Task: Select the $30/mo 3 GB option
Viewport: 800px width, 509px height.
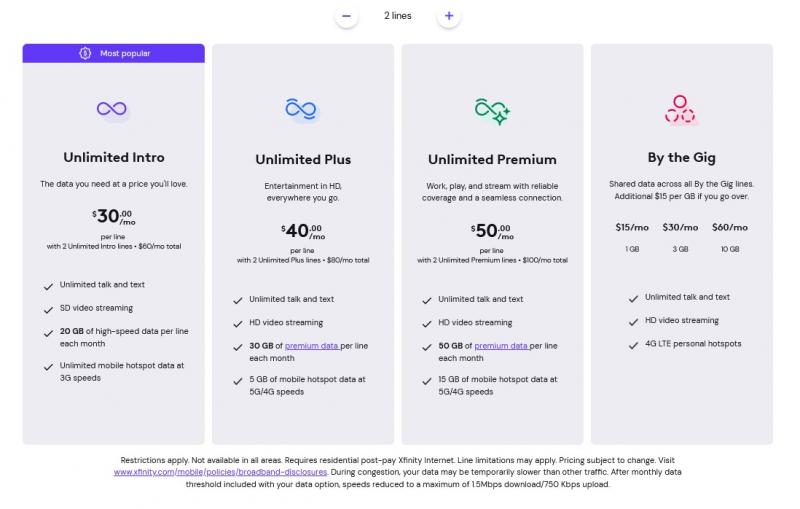Action: pyautogui.click(x=680, y=237)
